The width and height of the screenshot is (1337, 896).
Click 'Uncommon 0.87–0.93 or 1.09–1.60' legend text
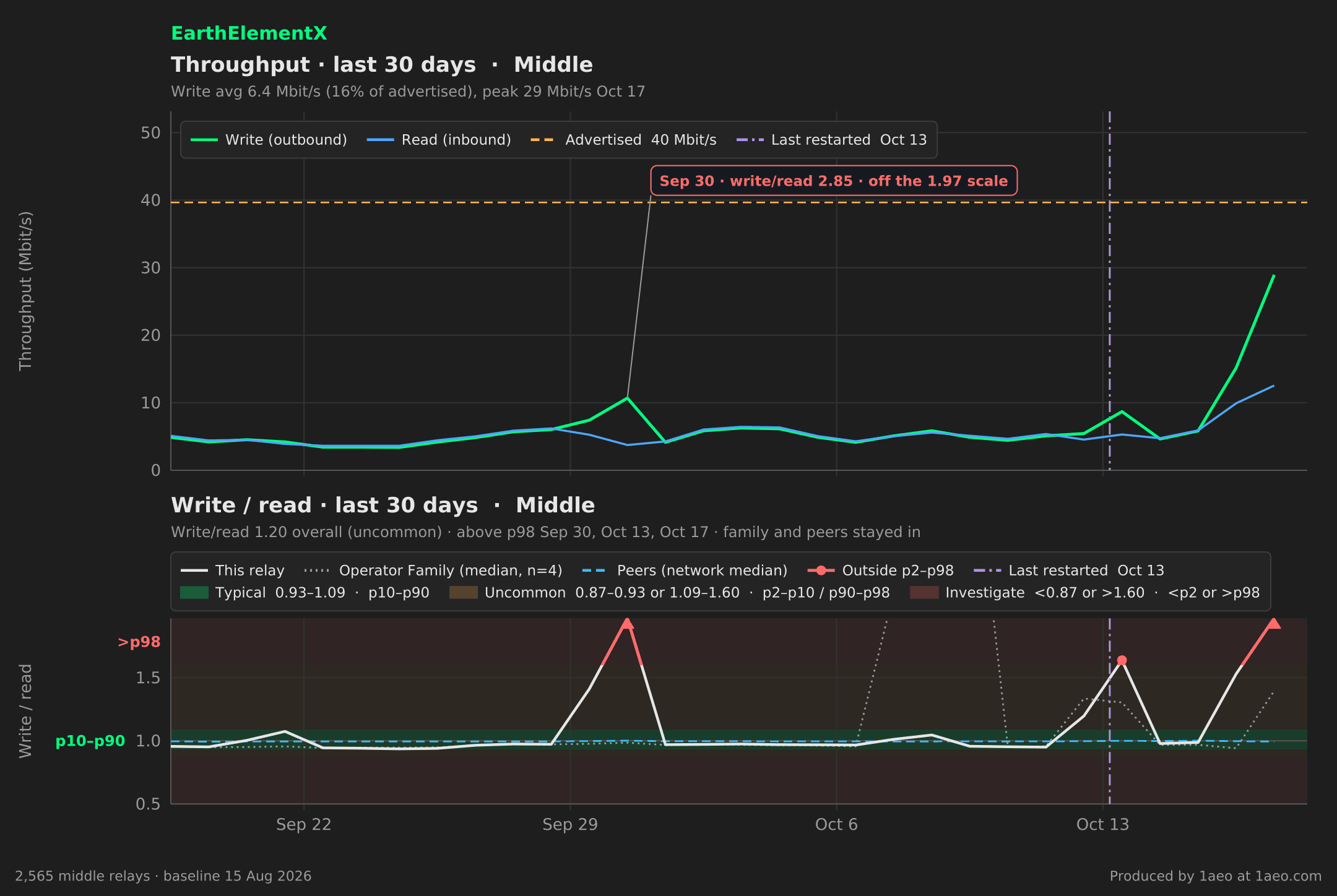point(687,593)
